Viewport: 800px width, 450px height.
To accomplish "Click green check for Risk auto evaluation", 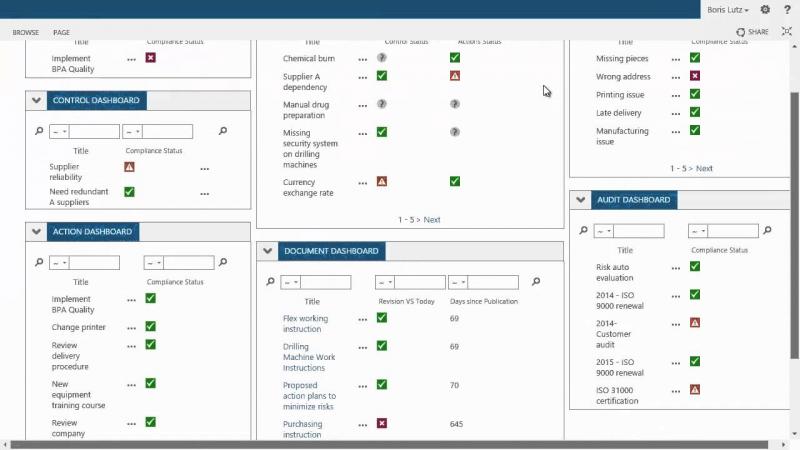I will [x=694, y=266].
